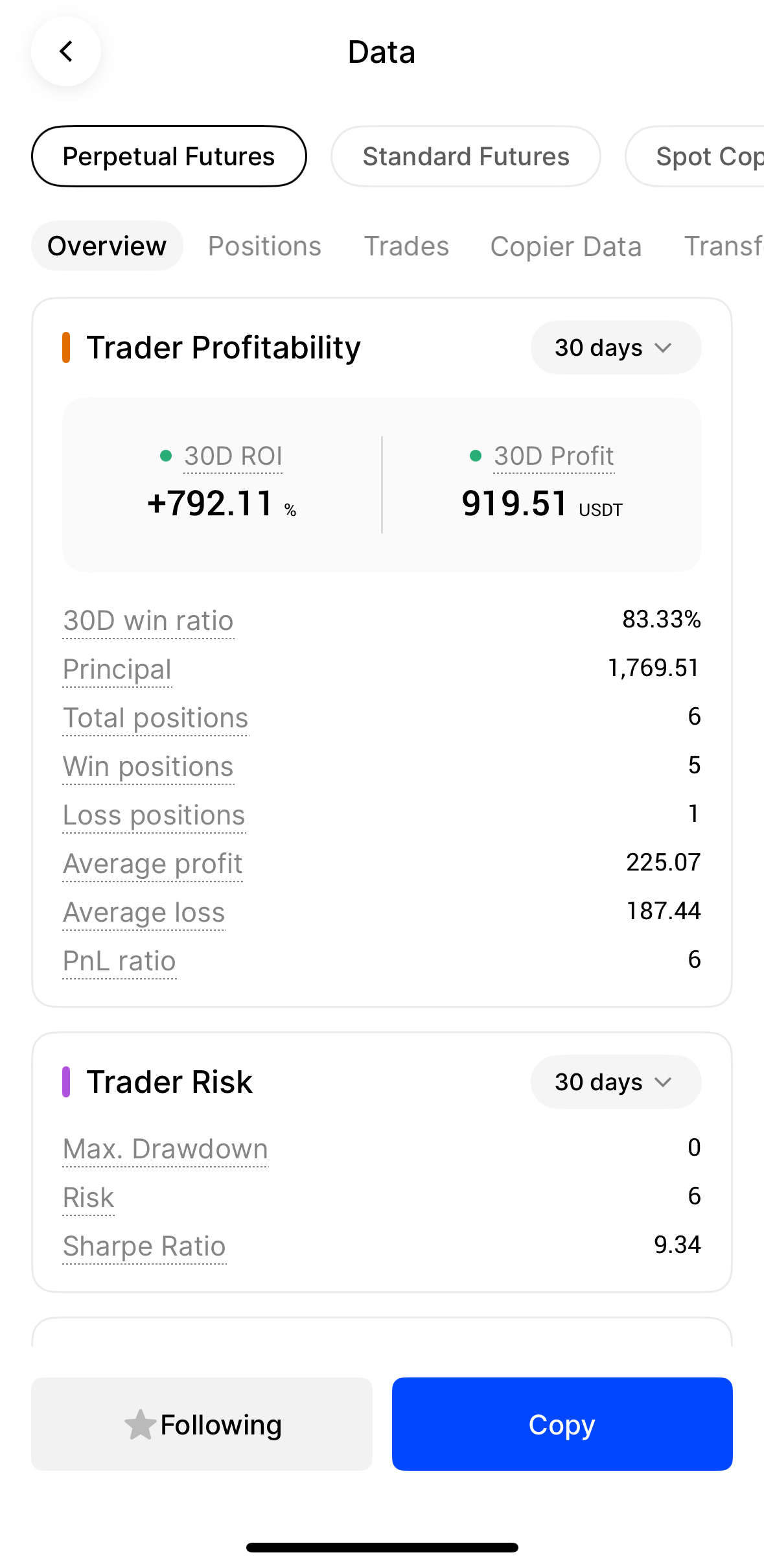The width and height of the screenshot is (764, 1568).
Task: Tap the Principal label for details
Action: pyautogui.click(x=117, y=669)
